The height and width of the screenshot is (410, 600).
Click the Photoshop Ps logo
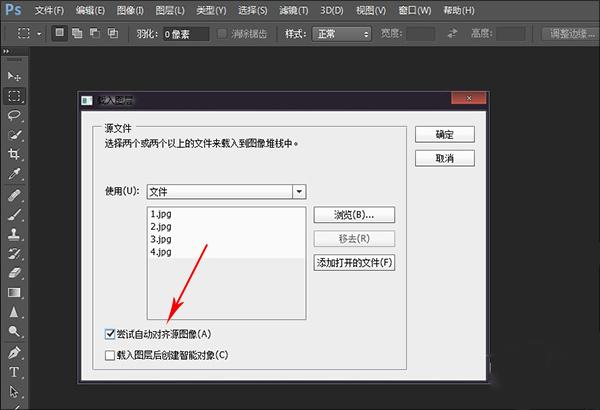(x=13, y=9)
